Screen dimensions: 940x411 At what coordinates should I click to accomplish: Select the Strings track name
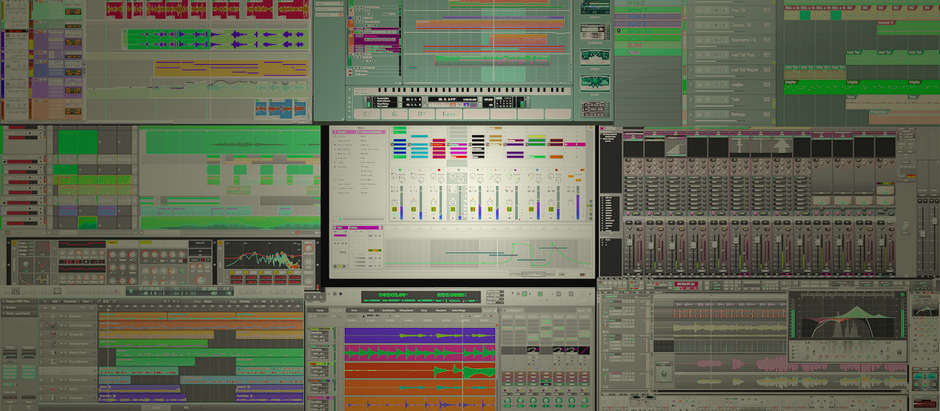tap(738, 114)
